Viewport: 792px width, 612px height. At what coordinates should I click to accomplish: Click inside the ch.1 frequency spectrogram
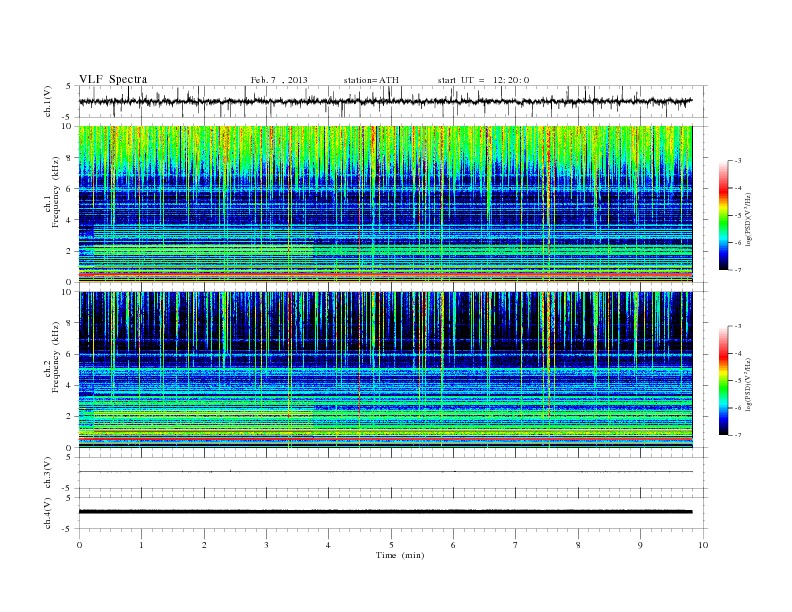click(385, 204)
